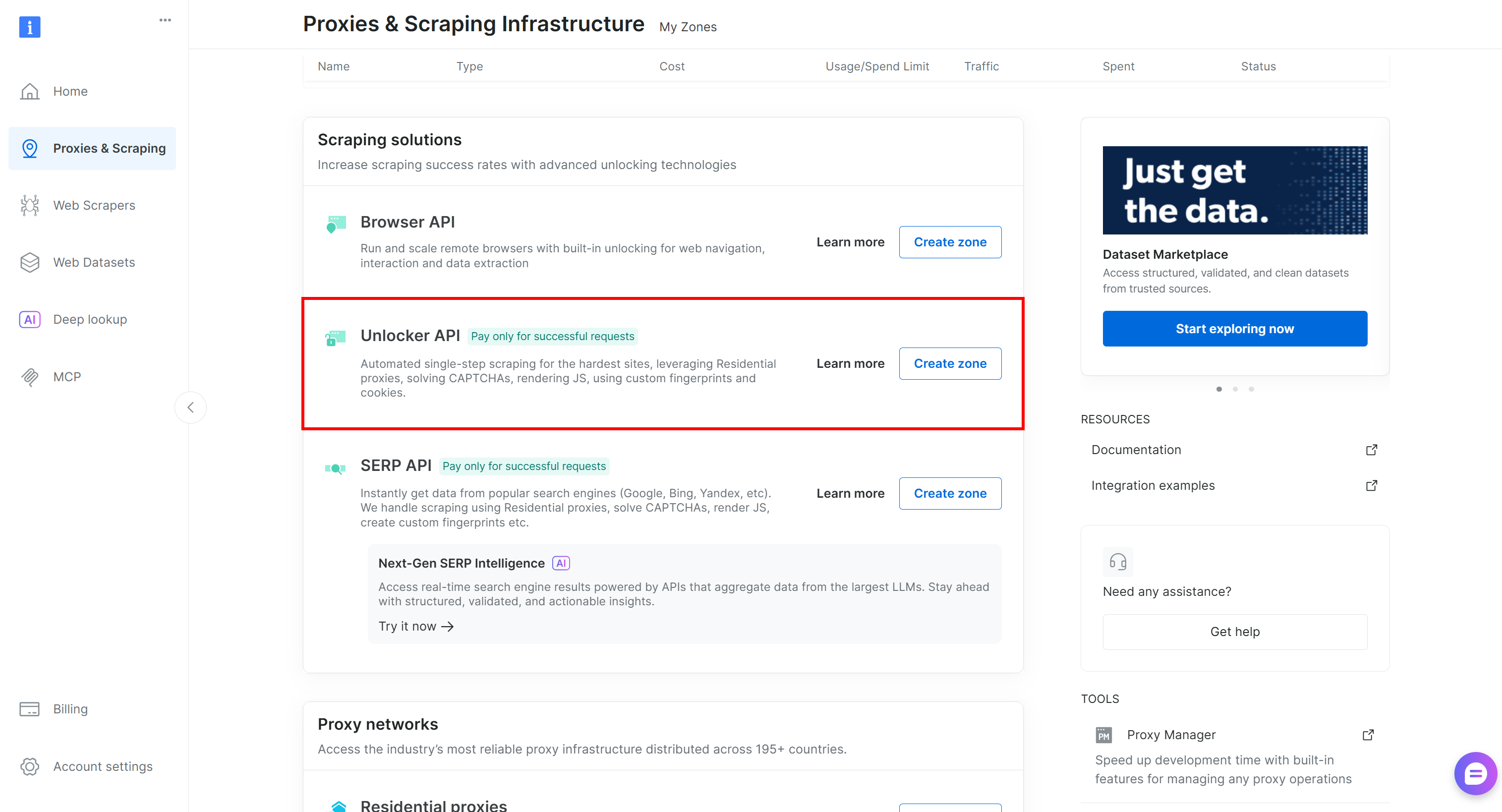The width and height of the screenshot is (1502, 812).
Task: Select the second carousel pagination dot
Action: point(1235,389)
